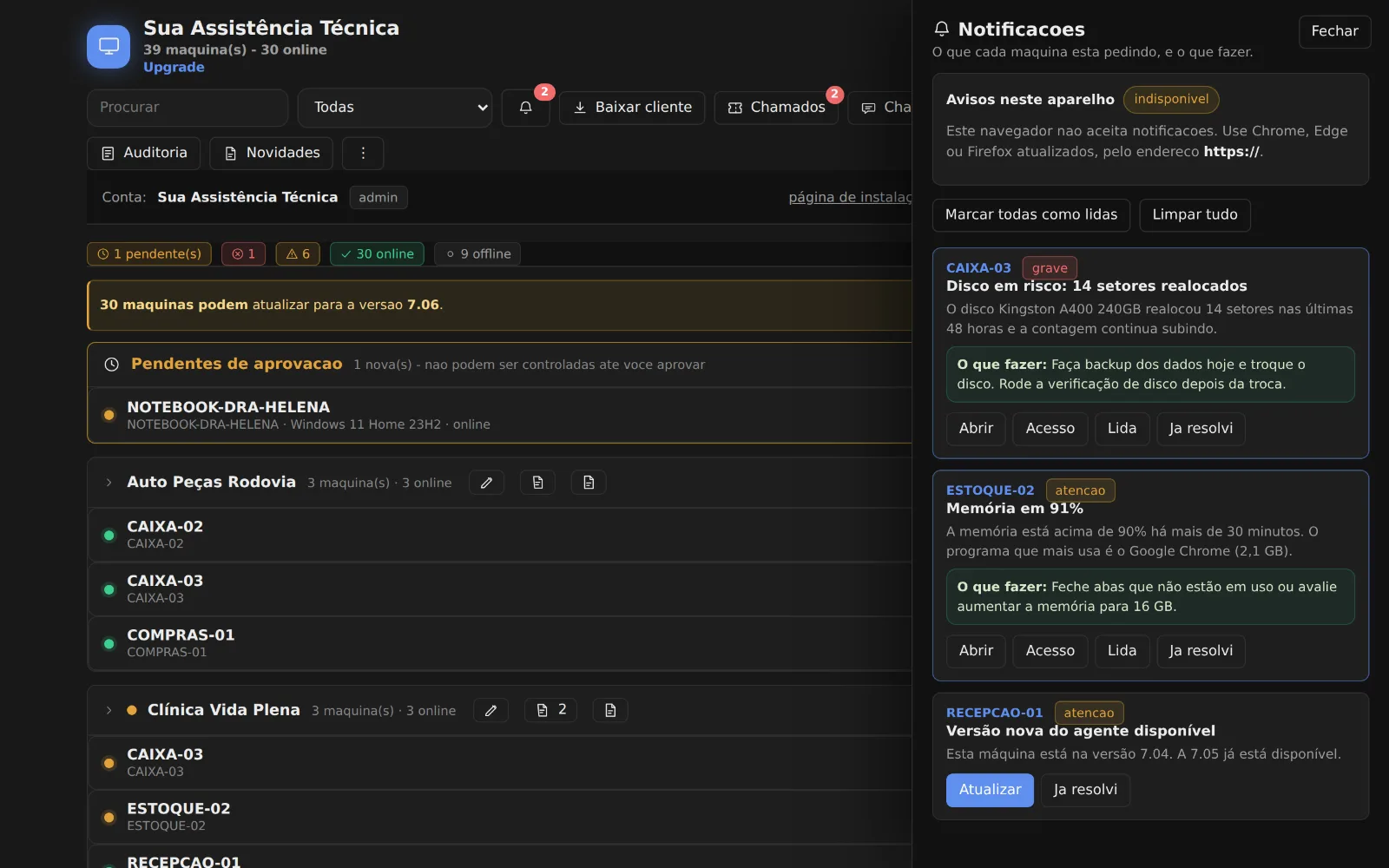Viewport: 1389px width, 868px height.
Task: Open the página de instalação link
Action: [850, 197]
